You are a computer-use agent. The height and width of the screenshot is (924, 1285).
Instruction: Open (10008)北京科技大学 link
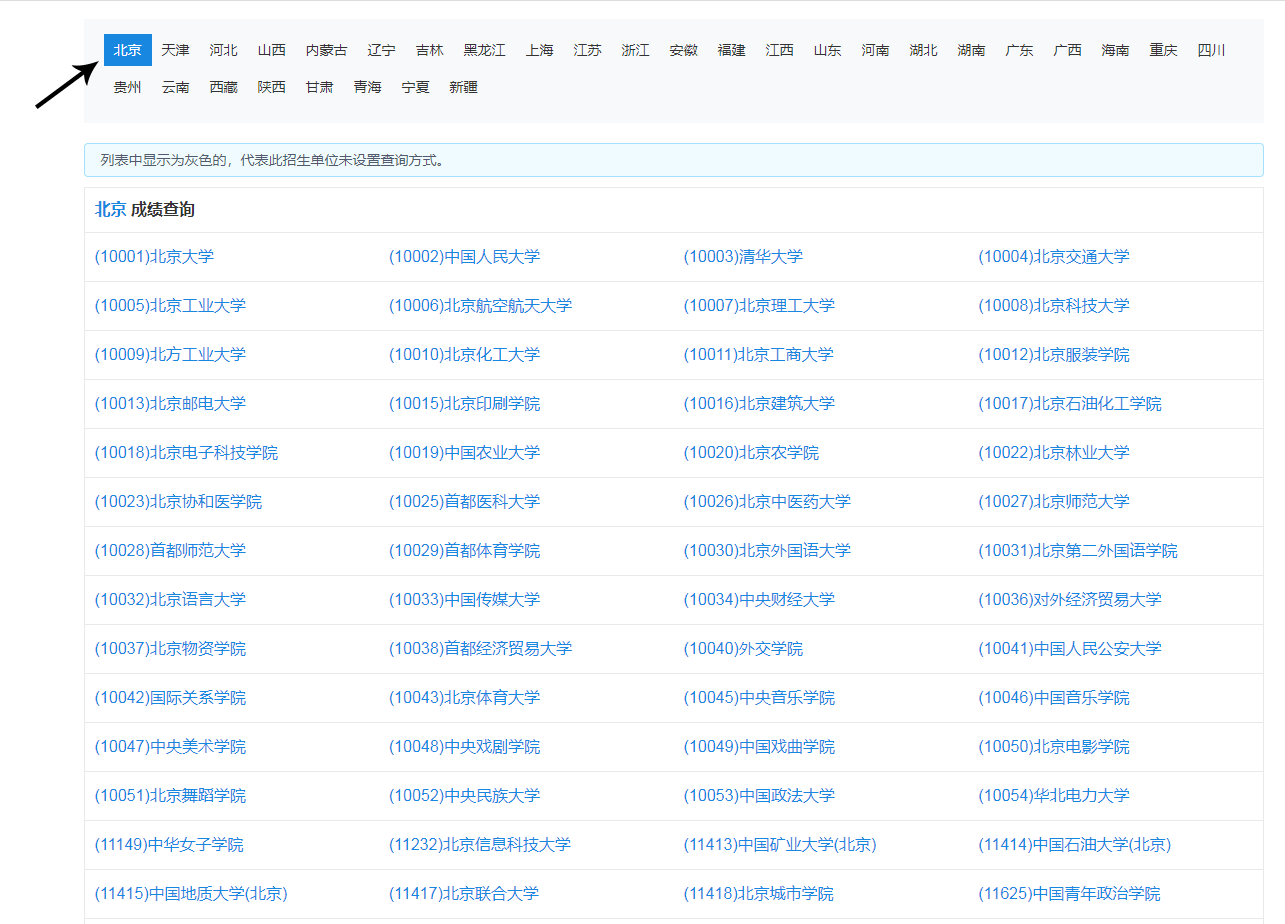tap(1054, 306)
